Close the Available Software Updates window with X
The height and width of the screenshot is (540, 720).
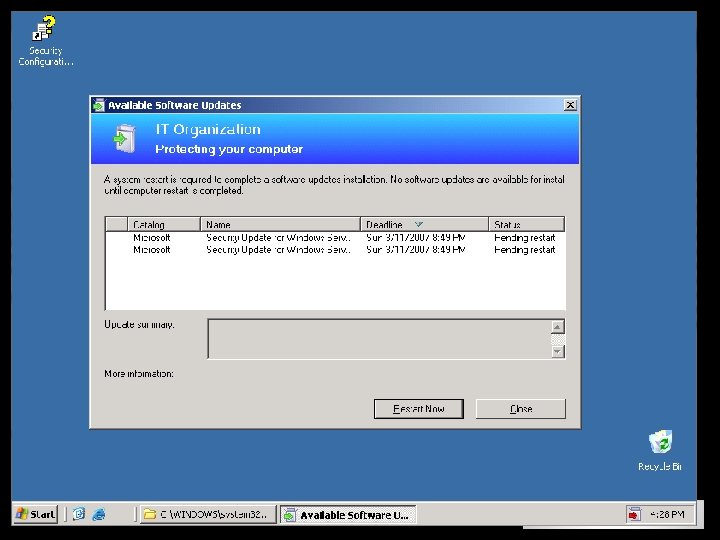(570, 105)
